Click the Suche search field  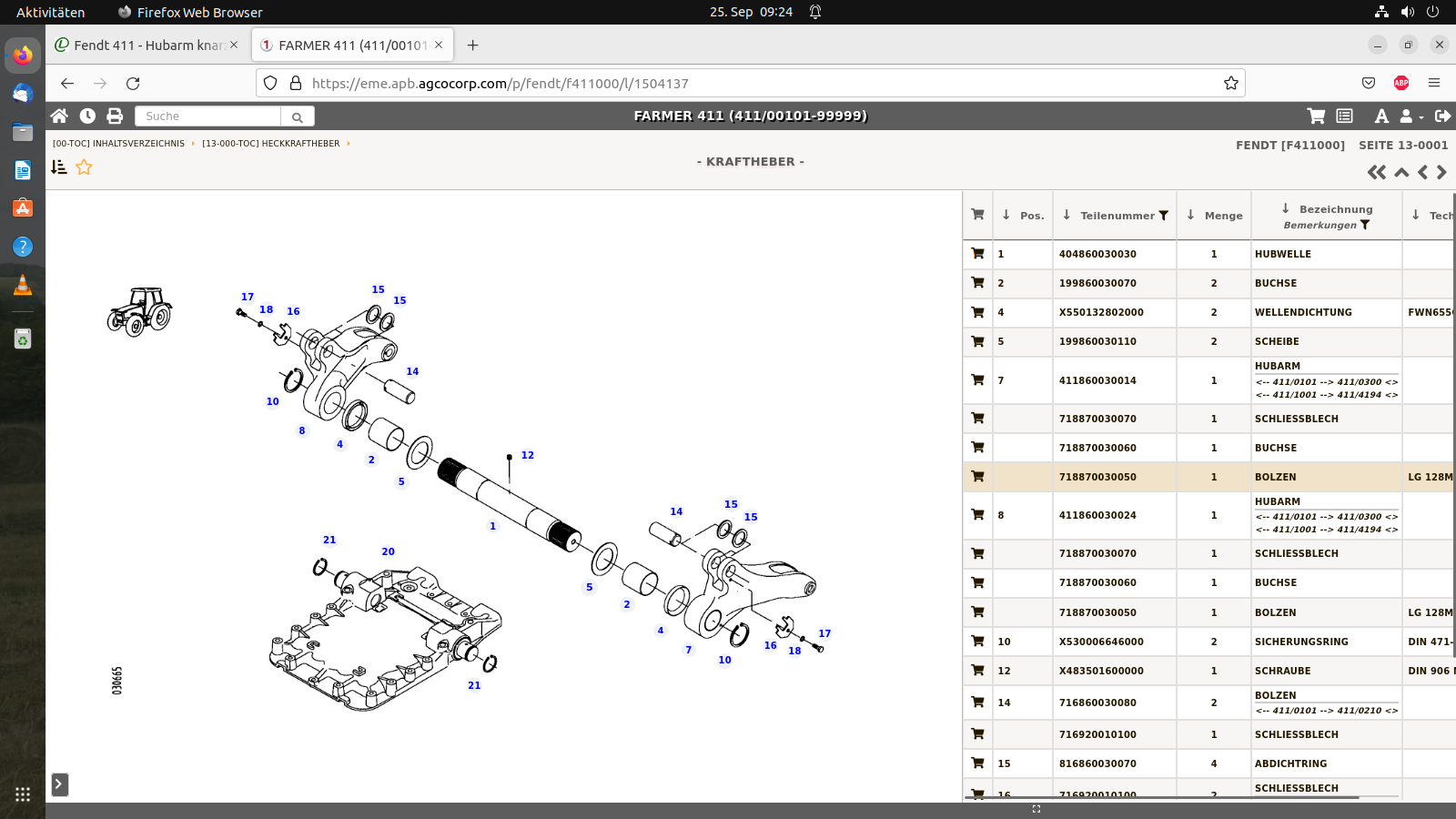(x=208, y=116)
